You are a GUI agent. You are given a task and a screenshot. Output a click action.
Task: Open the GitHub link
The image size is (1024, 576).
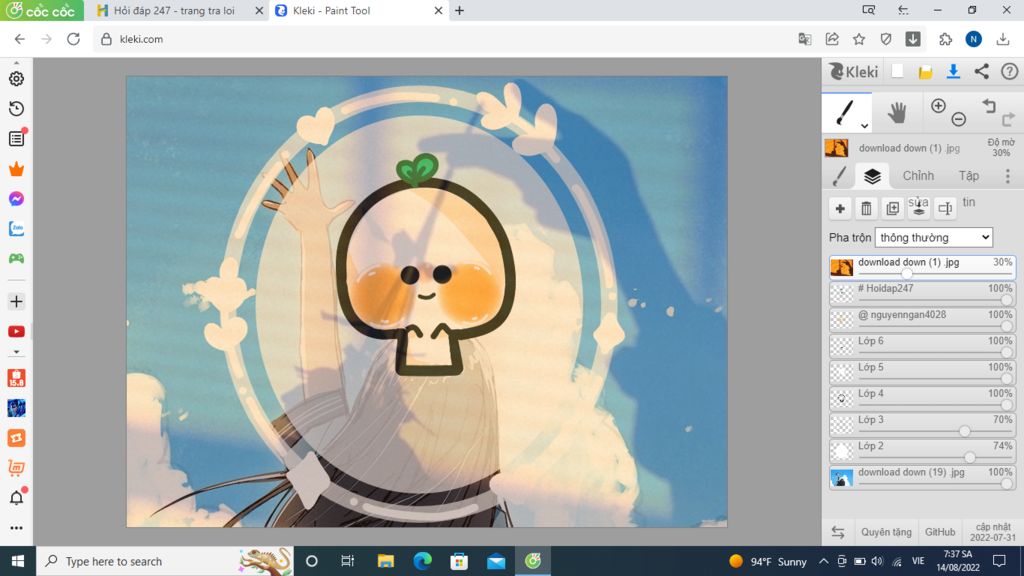click(x=940, y=532)
